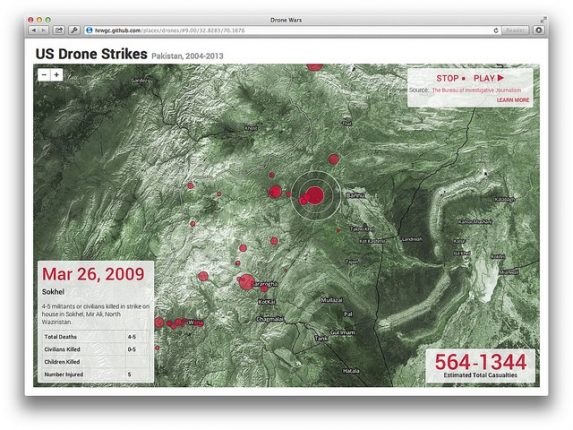
Task: Play the drone strike animation
Action: 489,78
